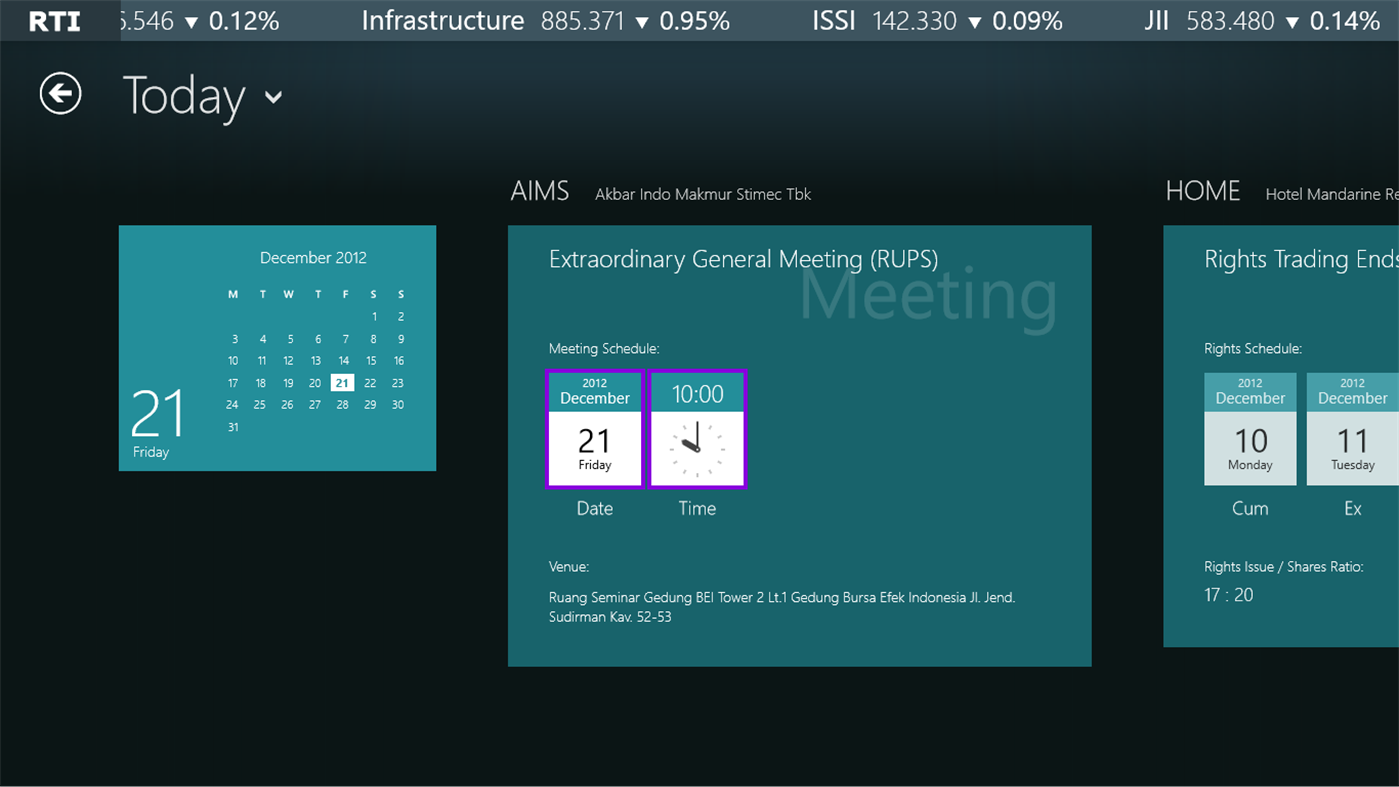Image resolution: width=1399 pixels, height=787 pixels.
Task: Click the Date tile showing Friday 21
Action: (x=595, y=429)
